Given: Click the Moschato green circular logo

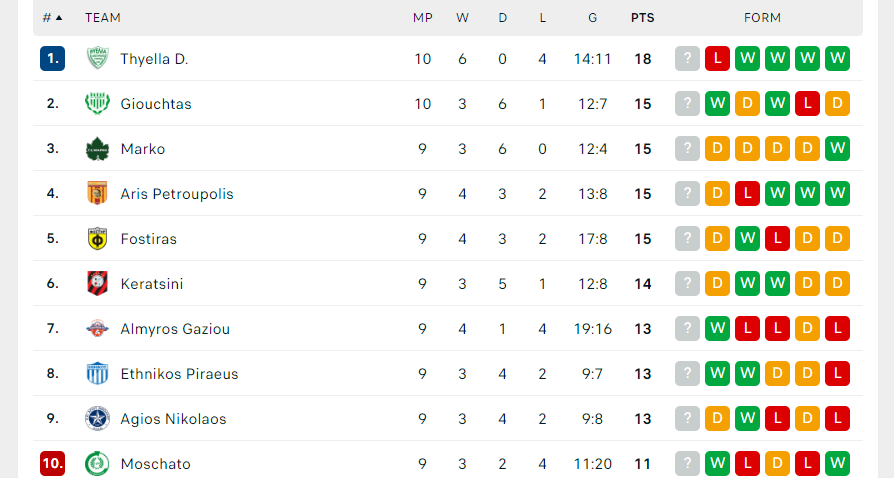Looking at the screenshot, I should tap(97, 464).
